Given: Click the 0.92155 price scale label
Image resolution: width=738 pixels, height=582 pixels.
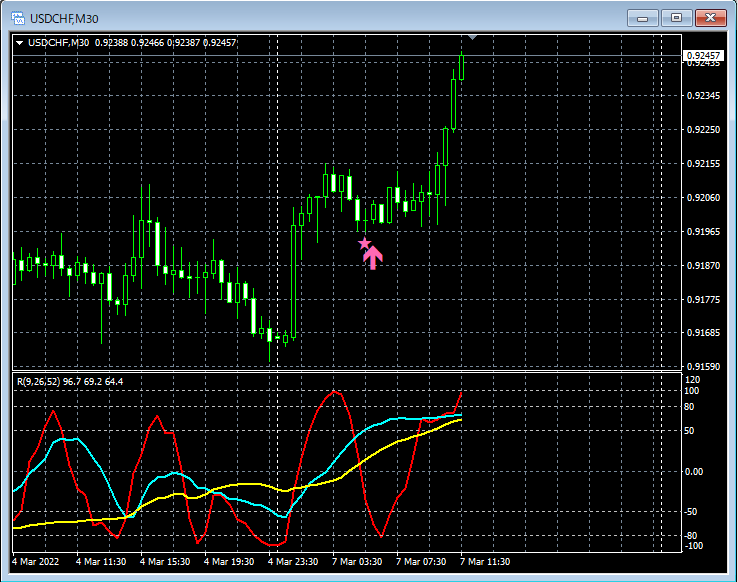Looking at the screenshot, I should tap(703, 164).
